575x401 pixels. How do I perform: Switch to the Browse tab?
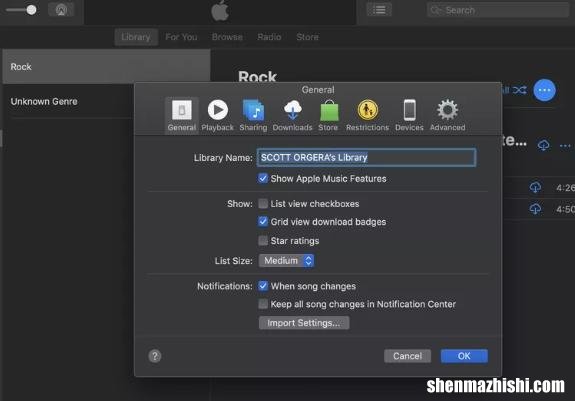[227, 37]
